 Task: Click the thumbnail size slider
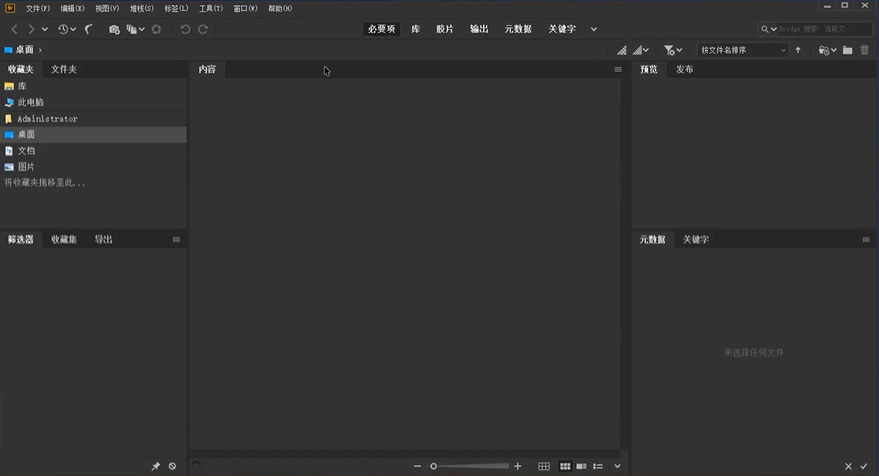(470, 467)
